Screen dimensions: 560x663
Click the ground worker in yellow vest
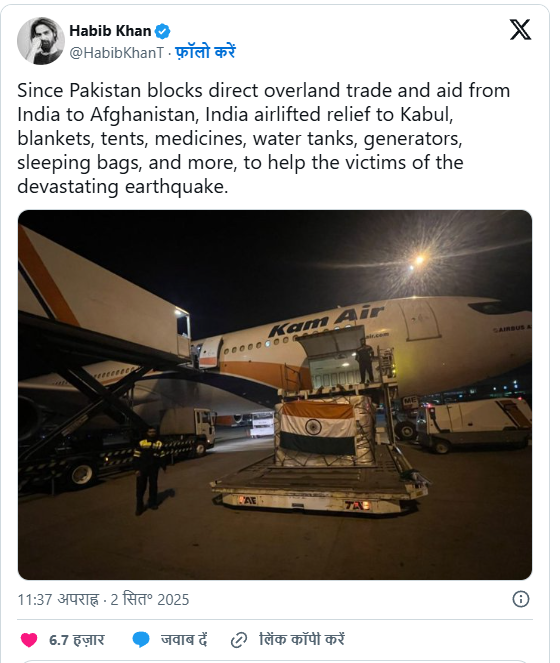tap(148, 471)
